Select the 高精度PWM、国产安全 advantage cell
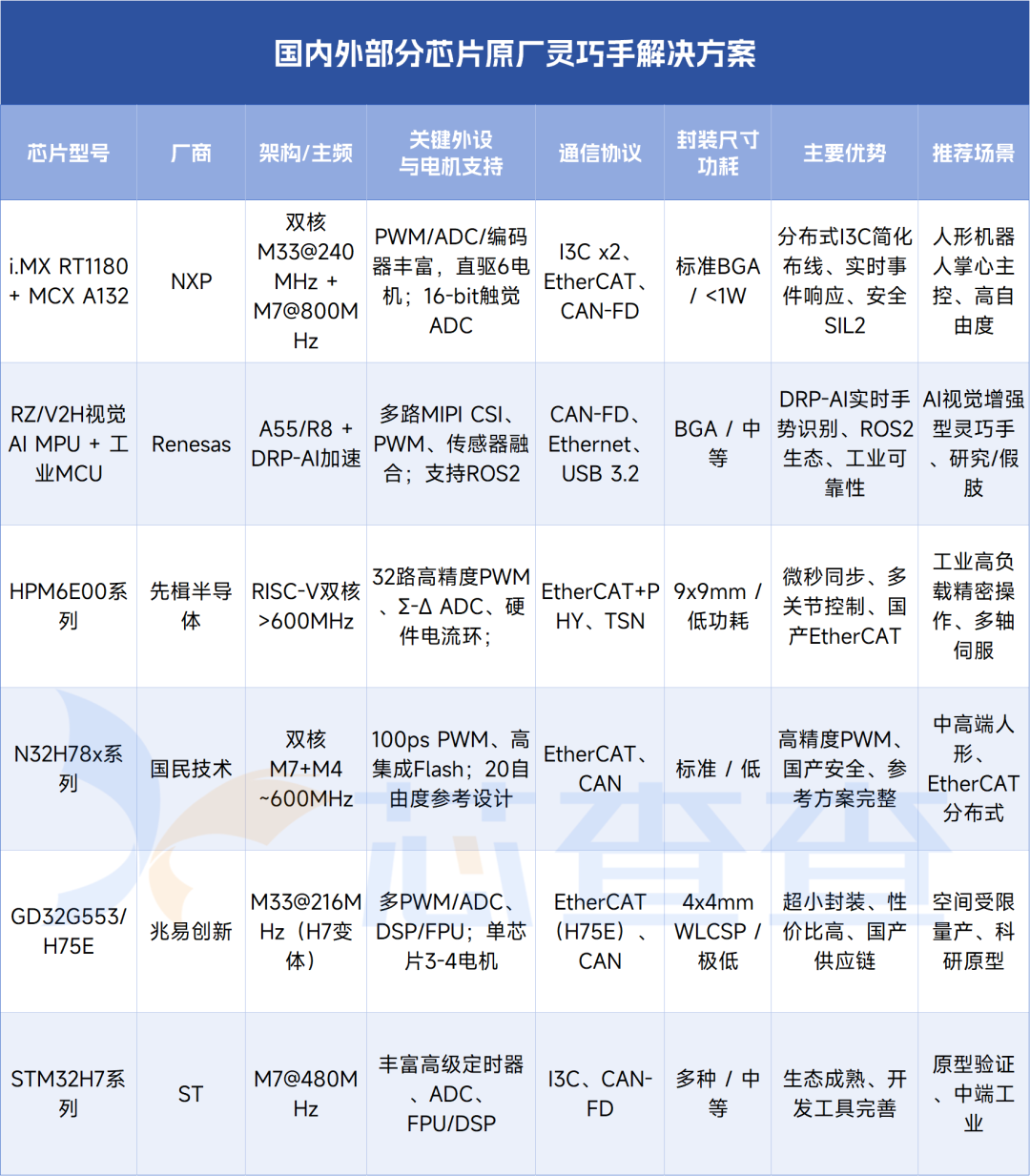The image size is (1030, 1176). tap(845, 769)
